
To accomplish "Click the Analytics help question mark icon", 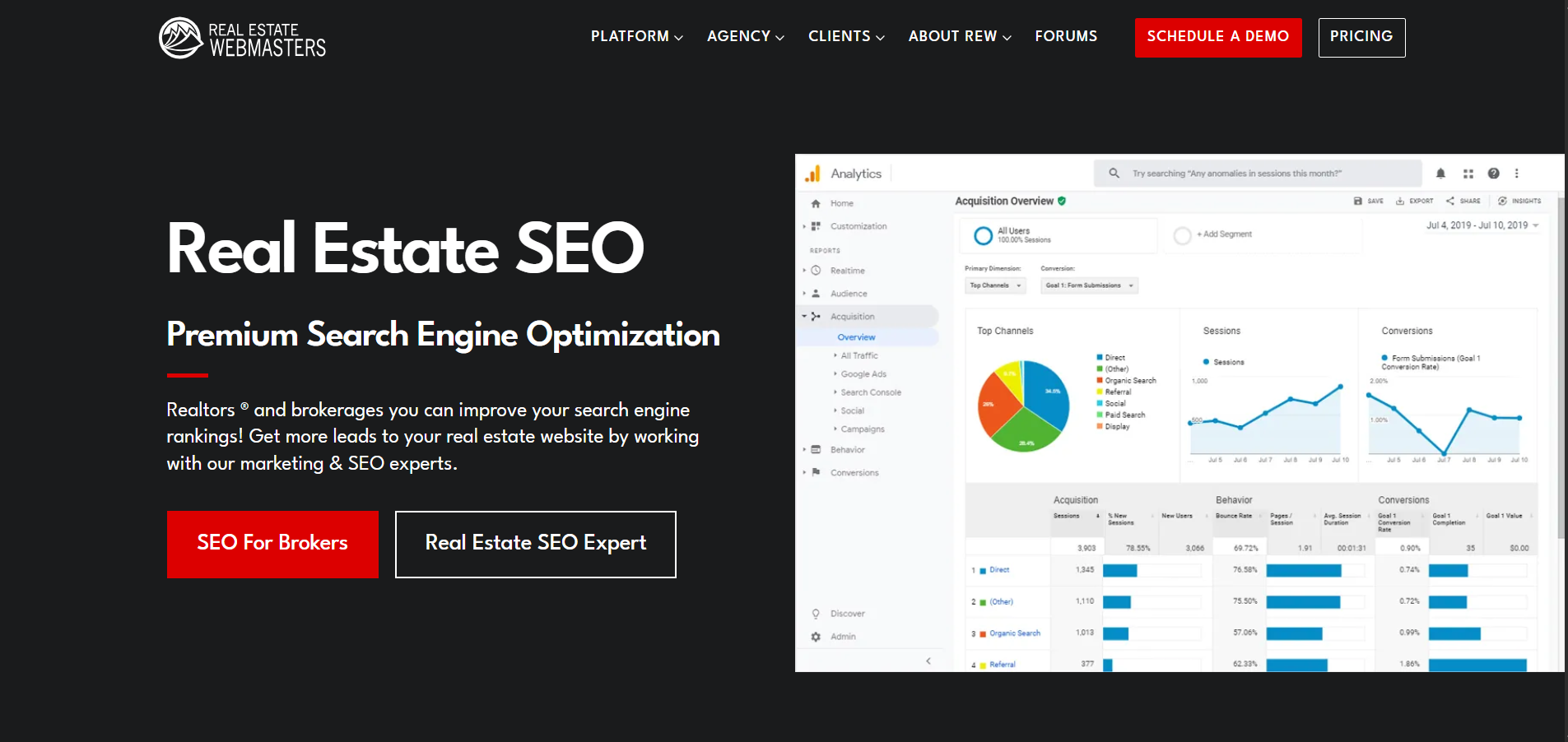I will pyautogui.click(x=1493, y=174).
